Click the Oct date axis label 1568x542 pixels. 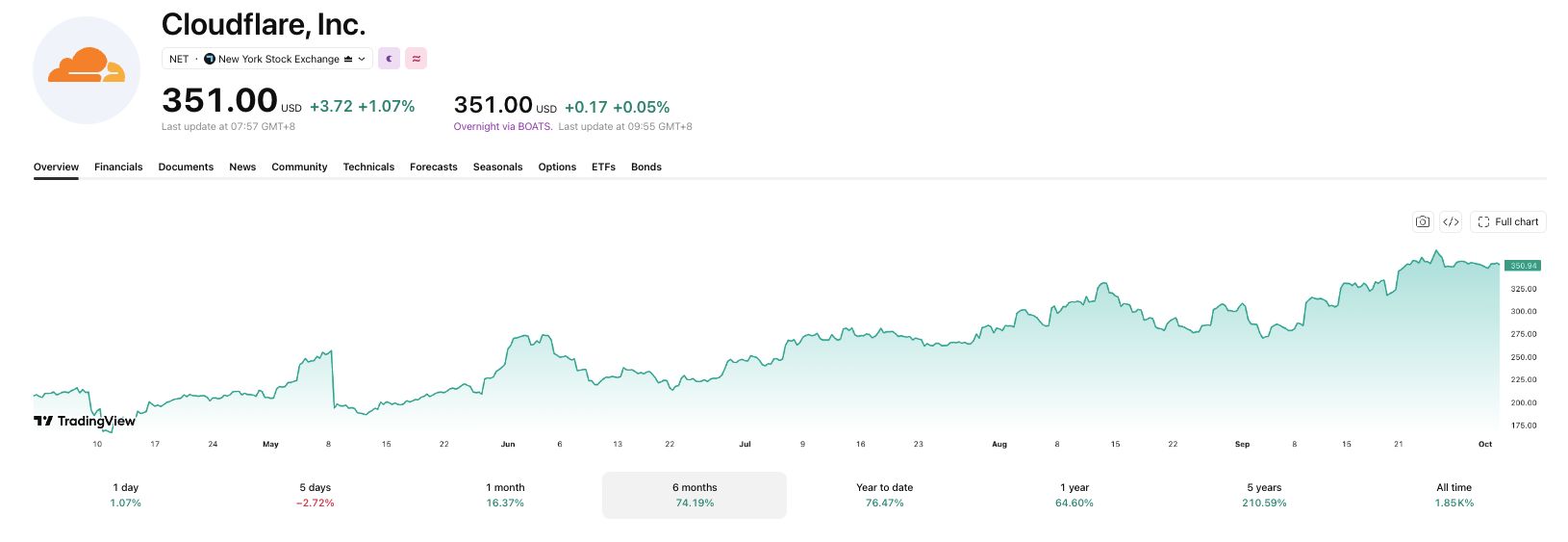[1485, 444]
